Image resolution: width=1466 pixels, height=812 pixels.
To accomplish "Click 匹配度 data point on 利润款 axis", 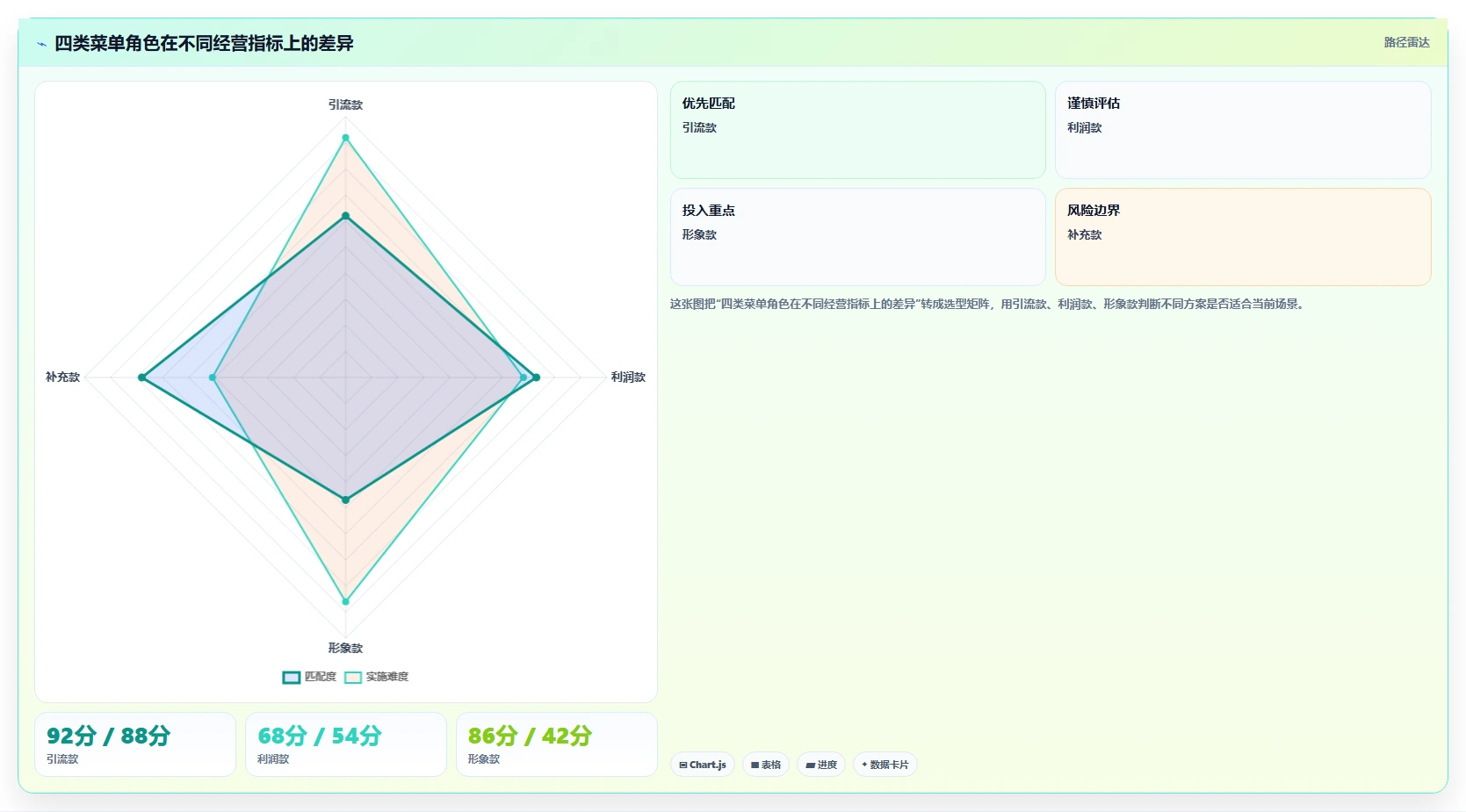I will 536,377.
